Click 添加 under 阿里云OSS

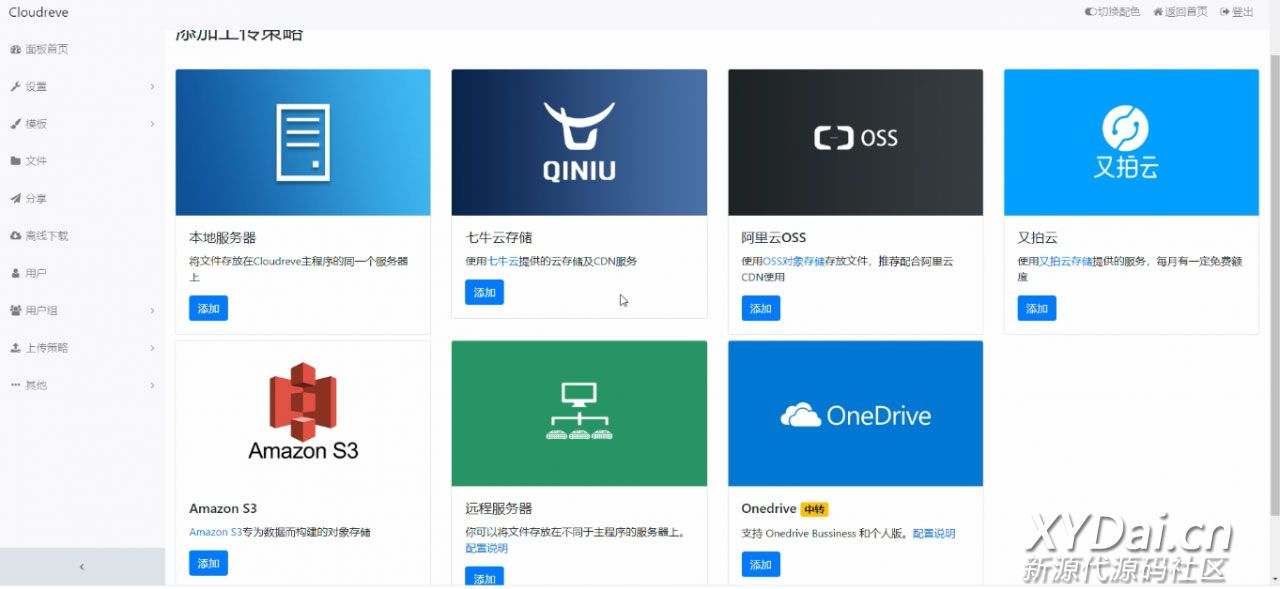tap(761, 308)
